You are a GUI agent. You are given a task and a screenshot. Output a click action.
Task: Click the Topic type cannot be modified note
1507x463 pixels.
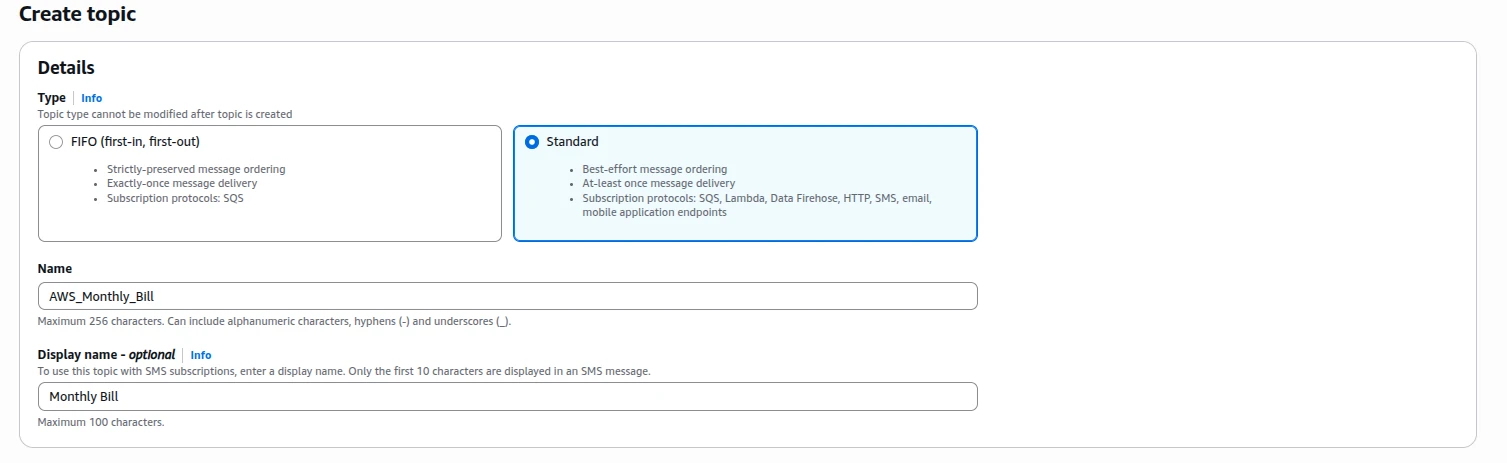pos(165,114)
